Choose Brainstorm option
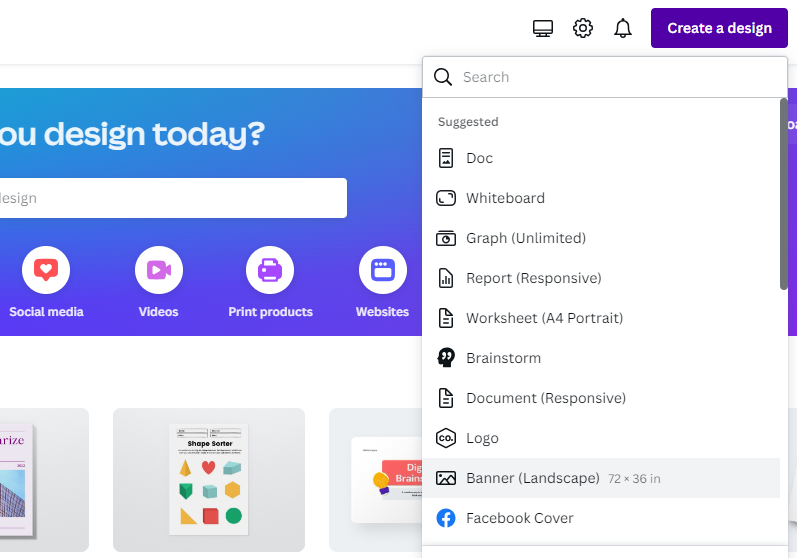This screenshot has height=558, width=797. point(601,358)
